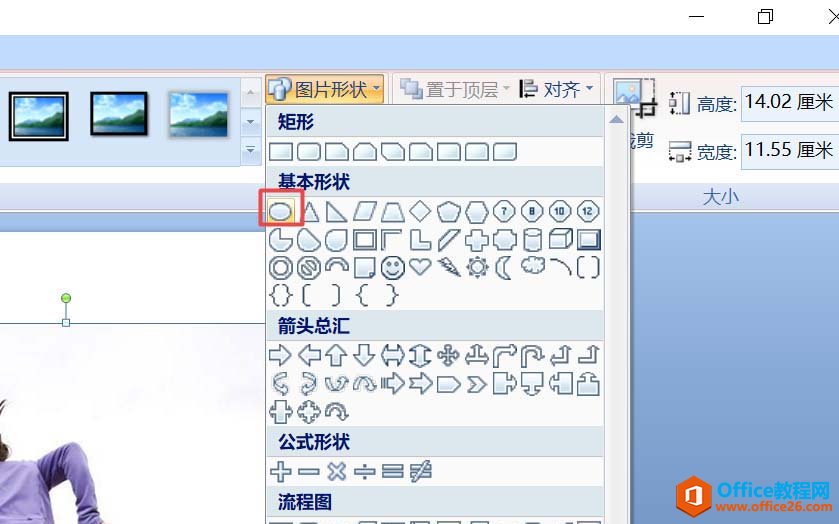Select the pentagon arrow shape

[x=448, y=384]
